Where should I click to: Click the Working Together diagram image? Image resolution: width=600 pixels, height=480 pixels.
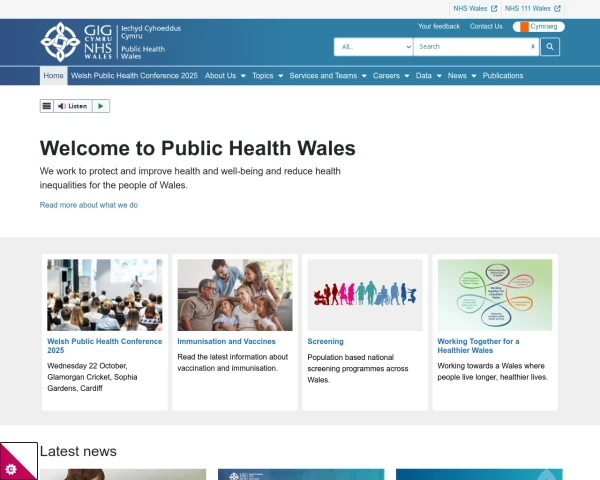[495, 295]
